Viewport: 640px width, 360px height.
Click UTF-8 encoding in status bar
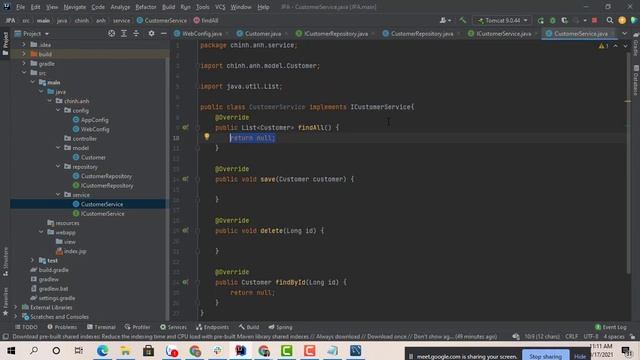tap(591, 336)
